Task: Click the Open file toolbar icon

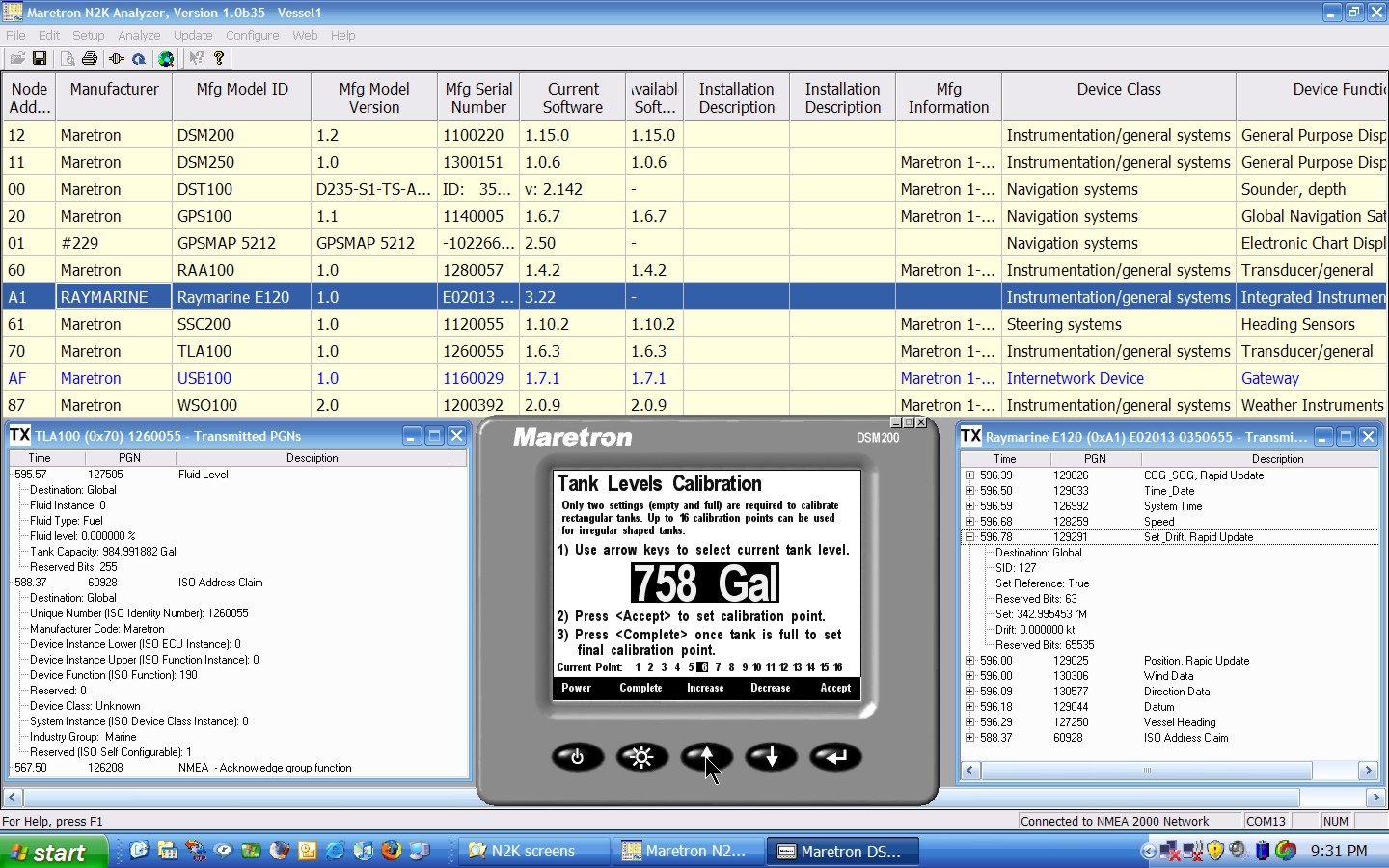Action: (x=16, y=58)
